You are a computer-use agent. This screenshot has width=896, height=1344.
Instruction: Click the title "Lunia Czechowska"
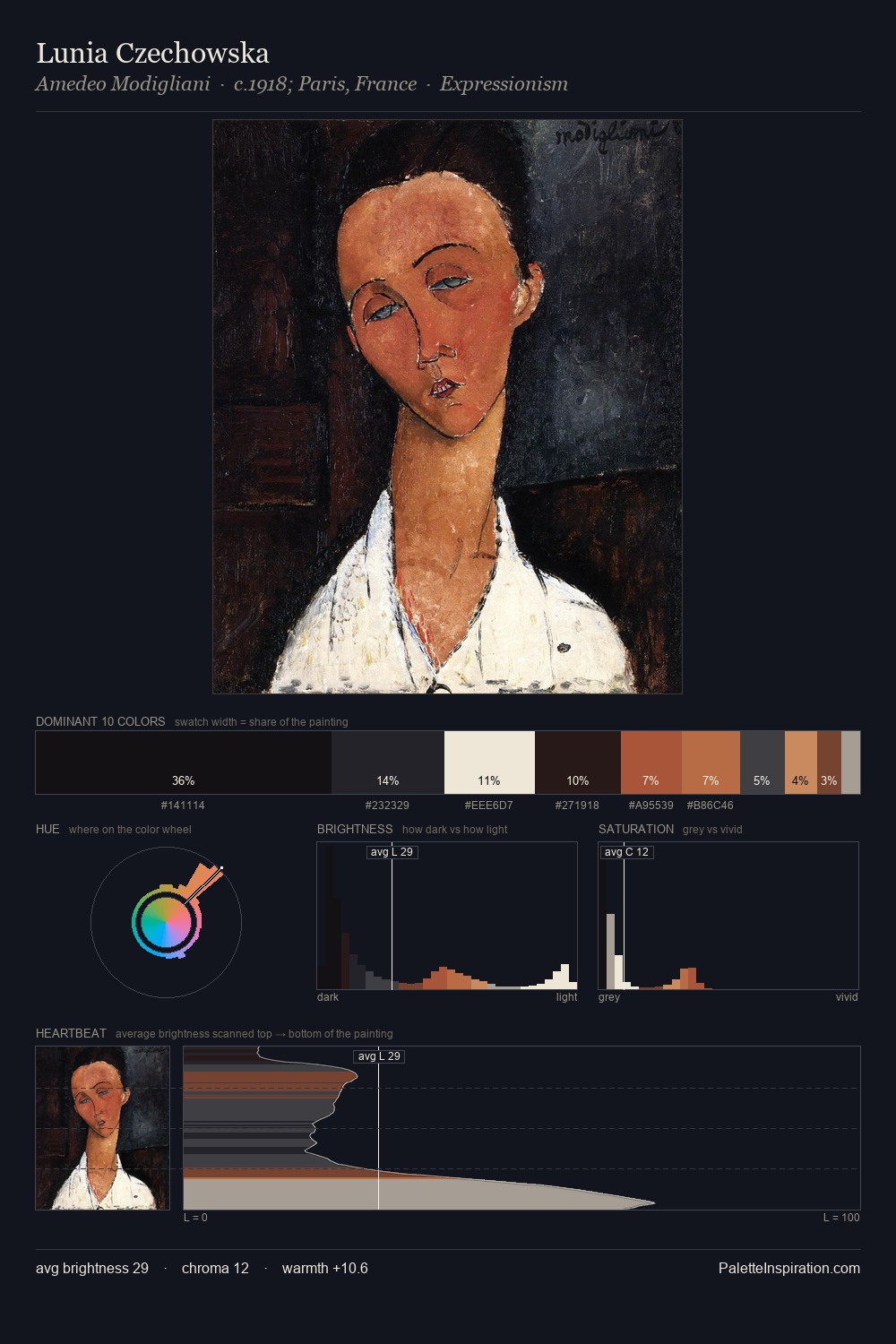152,53
